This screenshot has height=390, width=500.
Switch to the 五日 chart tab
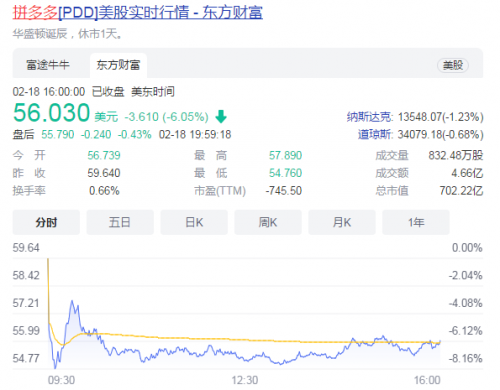120,222
